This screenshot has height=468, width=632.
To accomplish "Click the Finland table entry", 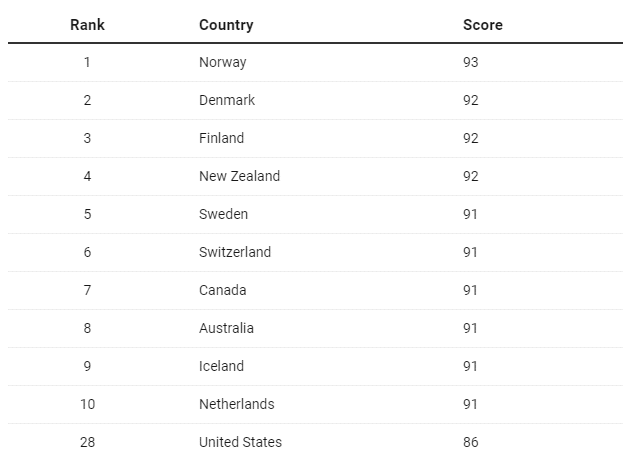I will 221,138.
